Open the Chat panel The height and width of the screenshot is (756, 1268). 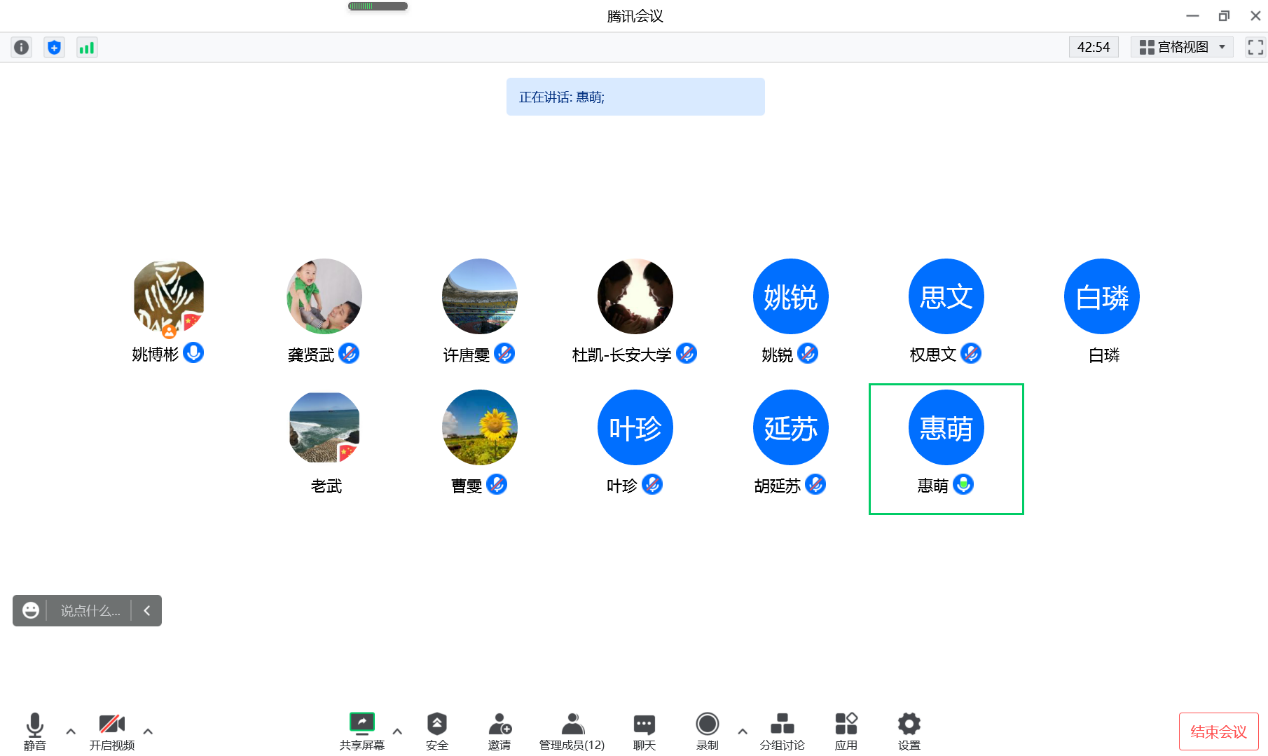pos(644,730)
